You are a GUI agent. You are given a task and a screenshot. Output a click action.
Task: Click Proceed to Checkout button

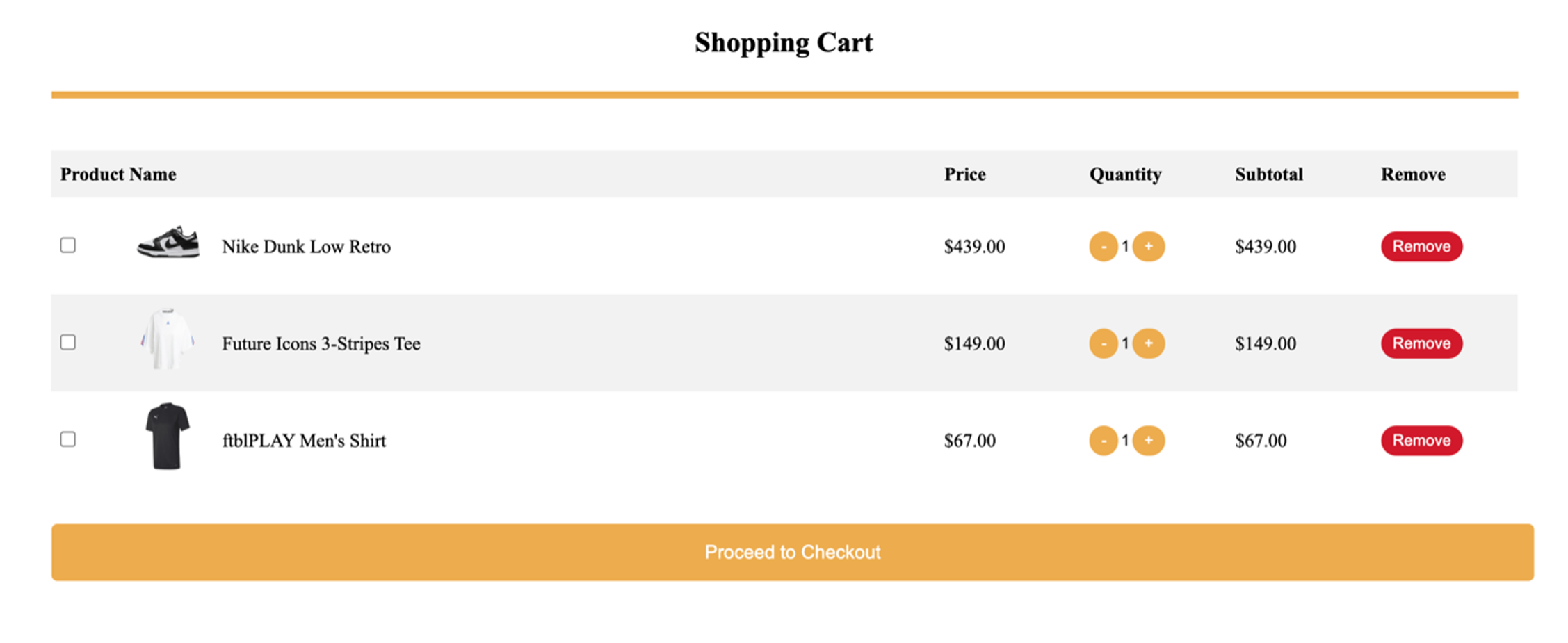[792, 552]
